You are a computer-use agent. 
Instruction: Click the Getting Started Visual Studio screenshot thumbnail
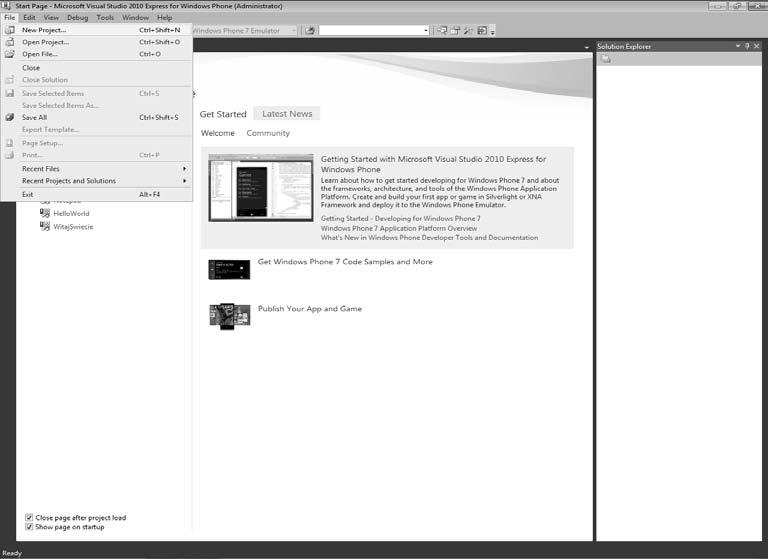[261, 188]
